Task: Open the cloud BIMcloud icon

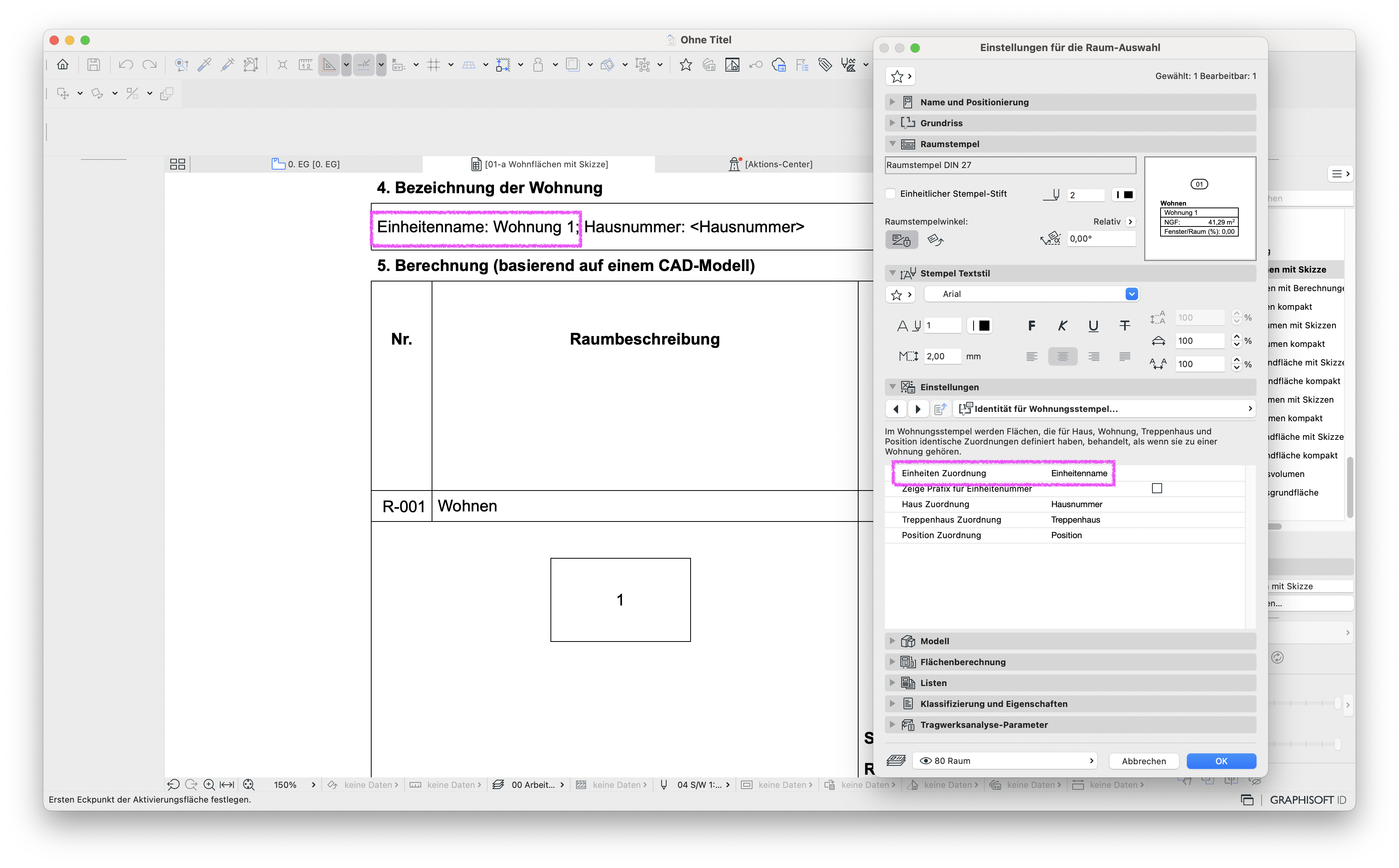Action: [779, 65]
